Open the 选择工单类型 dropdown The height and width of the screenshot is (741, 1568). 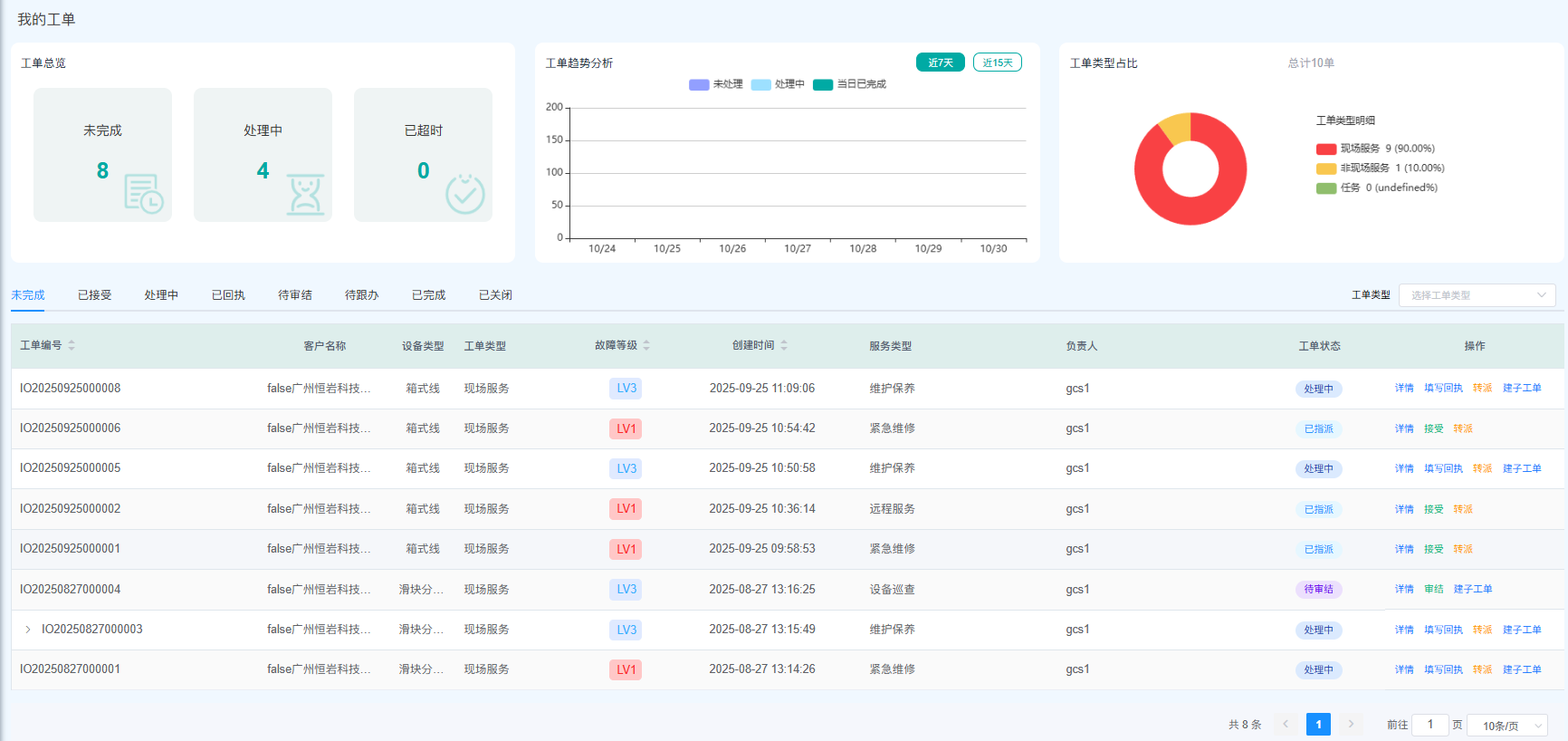pyautogui.click(x=1477, y=295)
